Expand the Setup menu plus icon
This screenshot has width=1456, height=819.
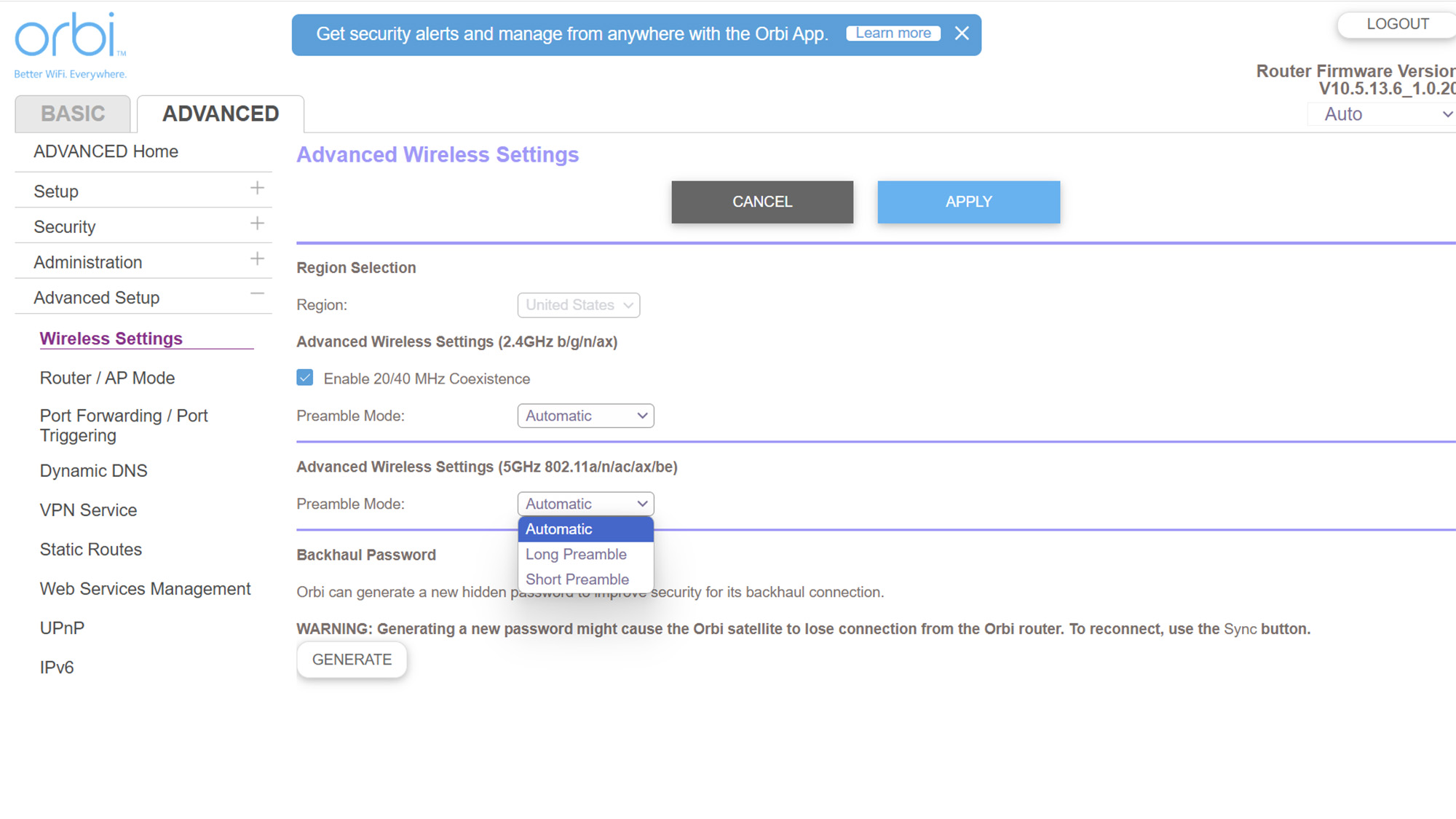pyautogui.click(x=257, y=189)
